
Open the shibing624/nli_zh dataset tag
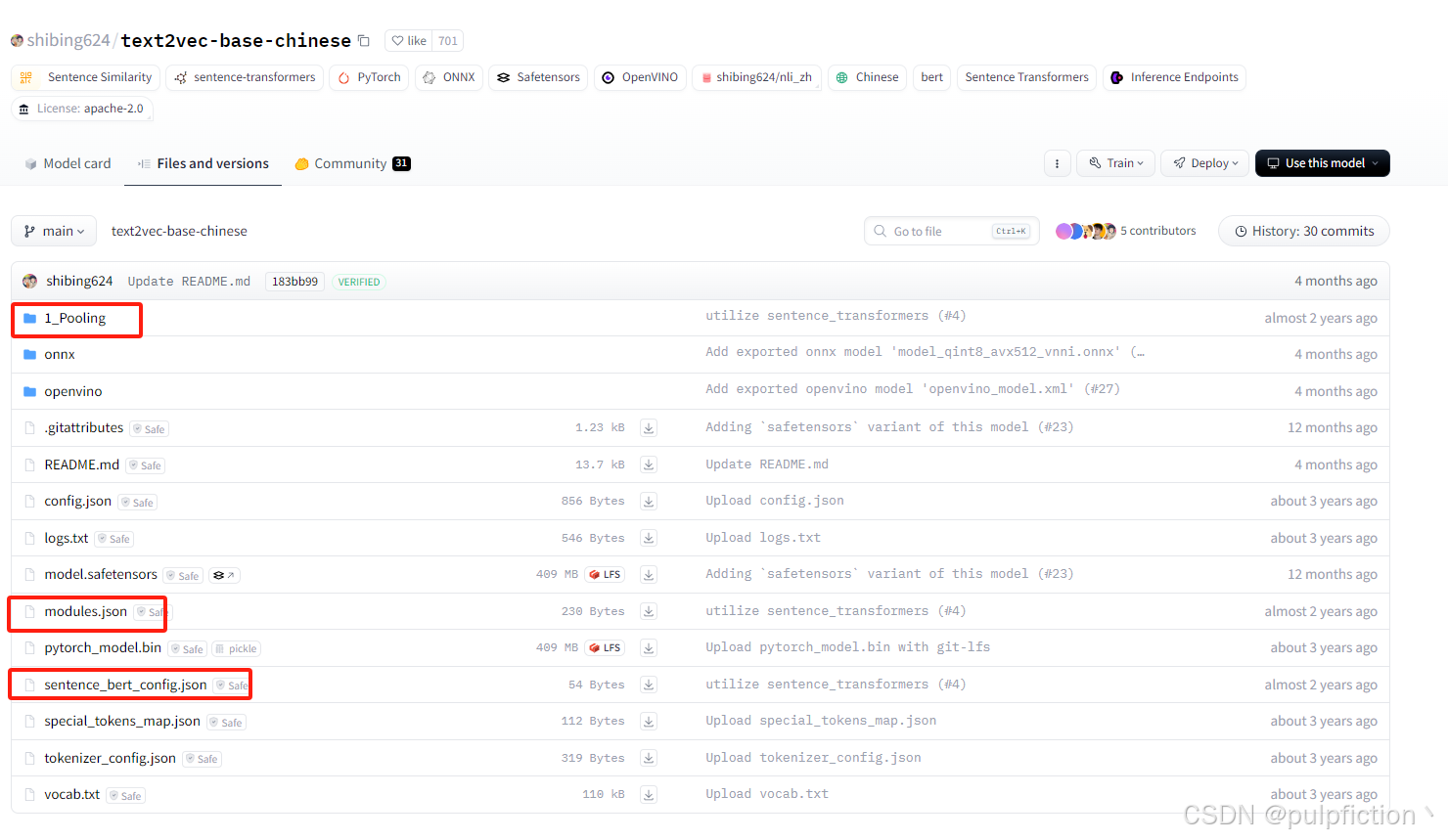(756, 77)
